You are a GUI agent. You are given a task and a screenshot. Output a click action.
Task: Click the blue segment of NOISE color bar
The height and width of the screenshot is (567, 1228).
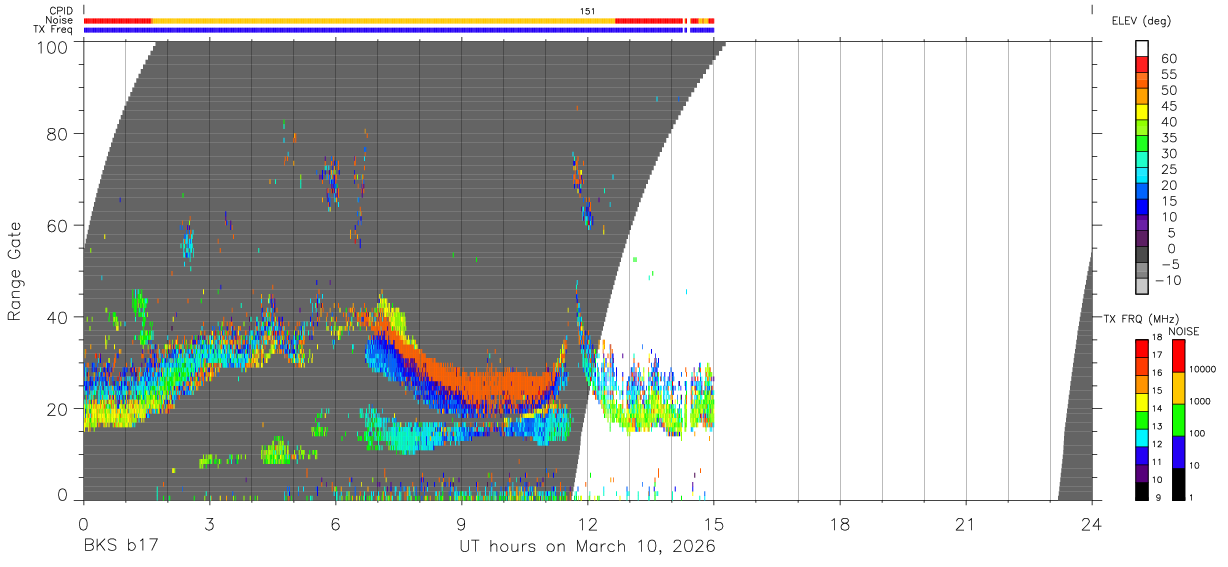(x=1178, y=452)
